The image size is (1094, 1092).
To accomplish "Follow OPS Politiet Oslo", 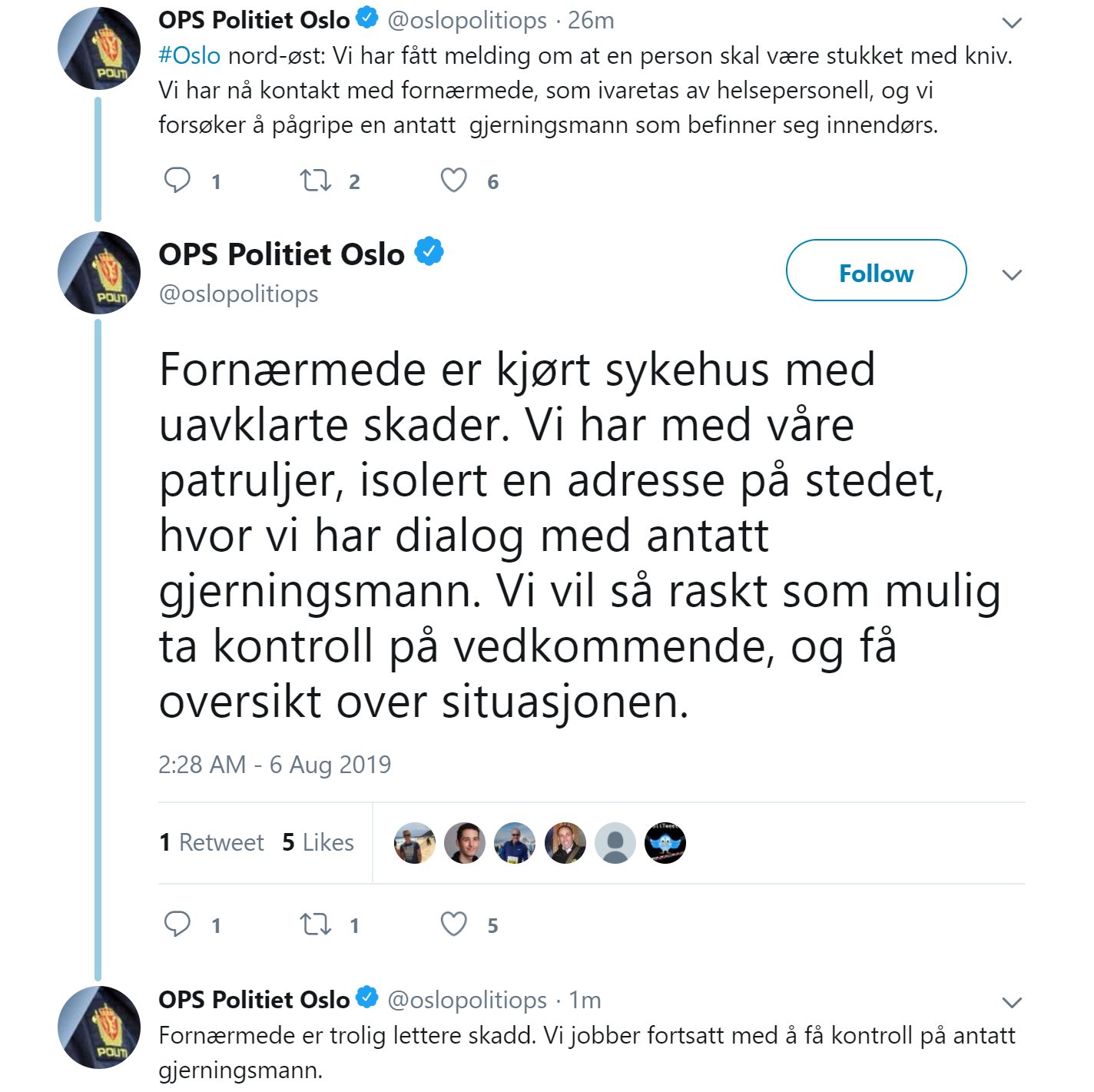I will [875, 272].
